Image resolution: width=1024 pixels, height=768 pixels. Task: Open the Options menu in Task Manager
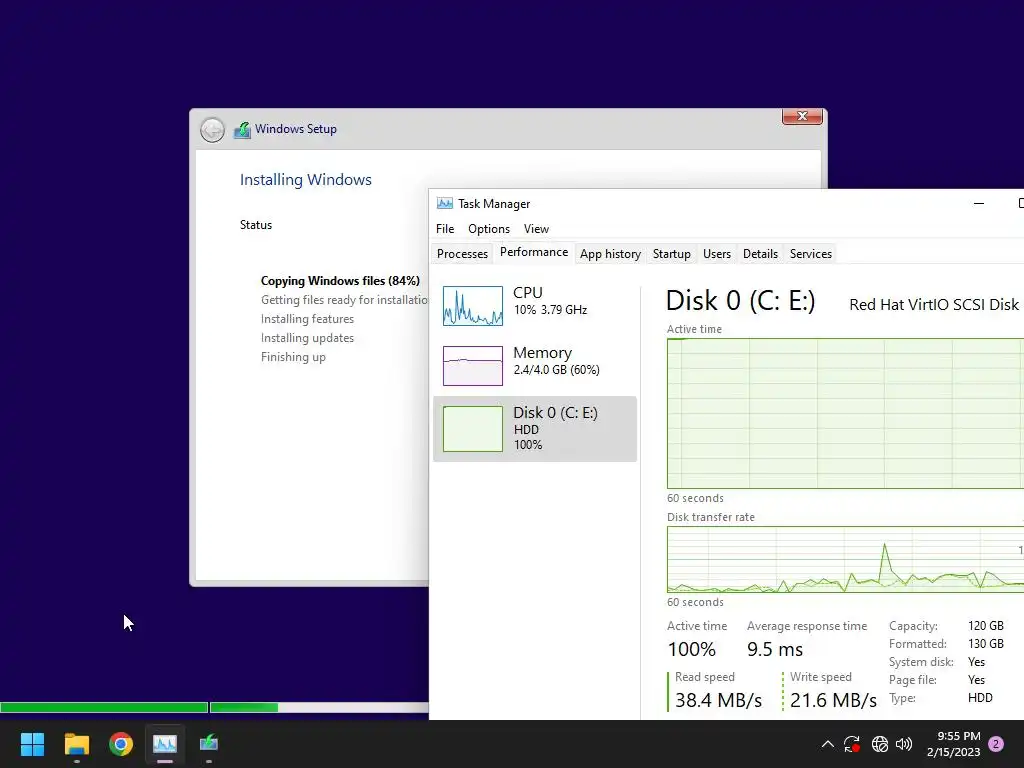coord(488,229)
